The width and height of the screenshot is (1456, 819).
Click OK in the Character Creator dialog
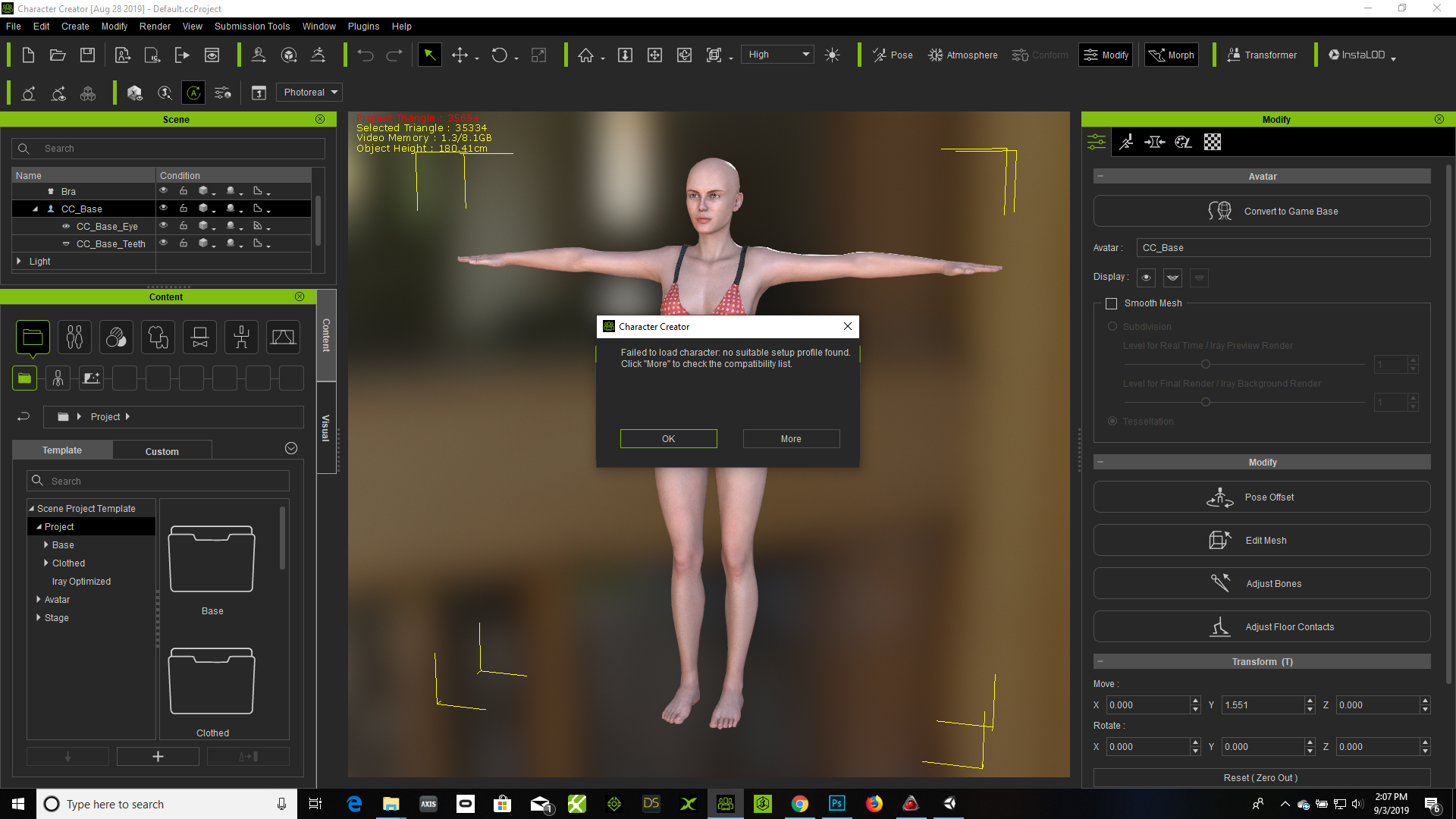[668, 438]
